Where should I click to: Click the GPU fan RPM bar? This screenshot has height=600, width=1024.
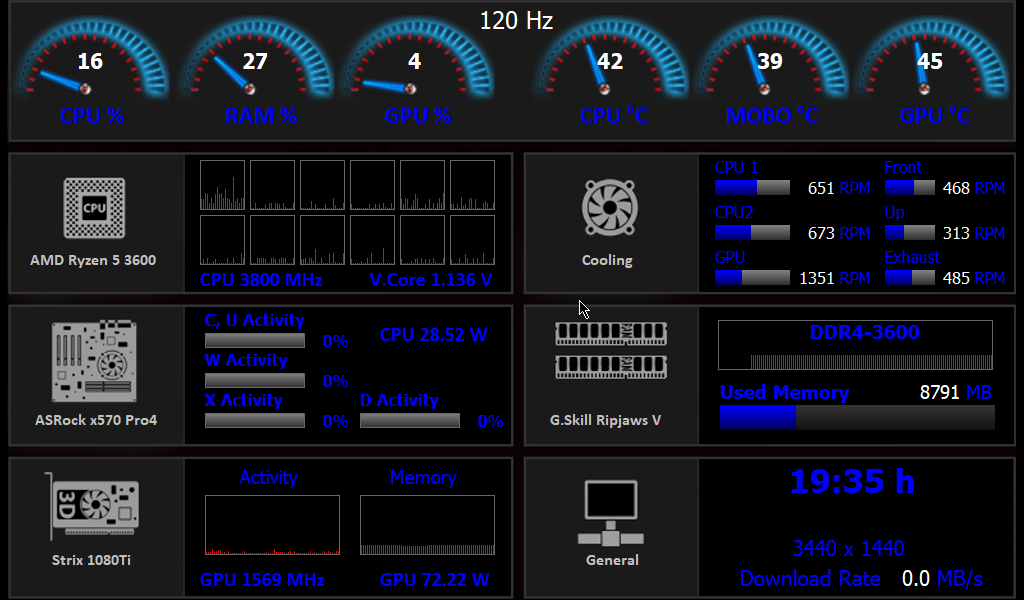[x=752, y=278]
